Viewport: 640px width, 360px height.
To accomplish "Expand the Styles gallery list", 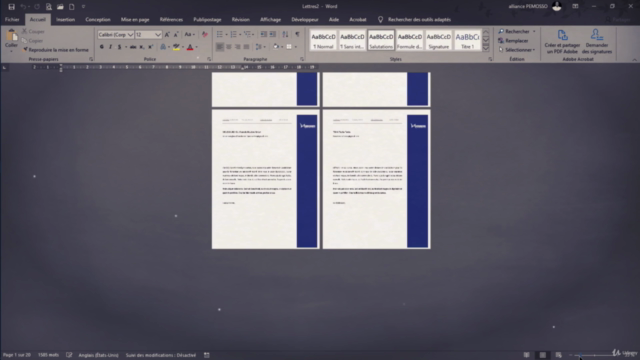I will click(486, 48).
